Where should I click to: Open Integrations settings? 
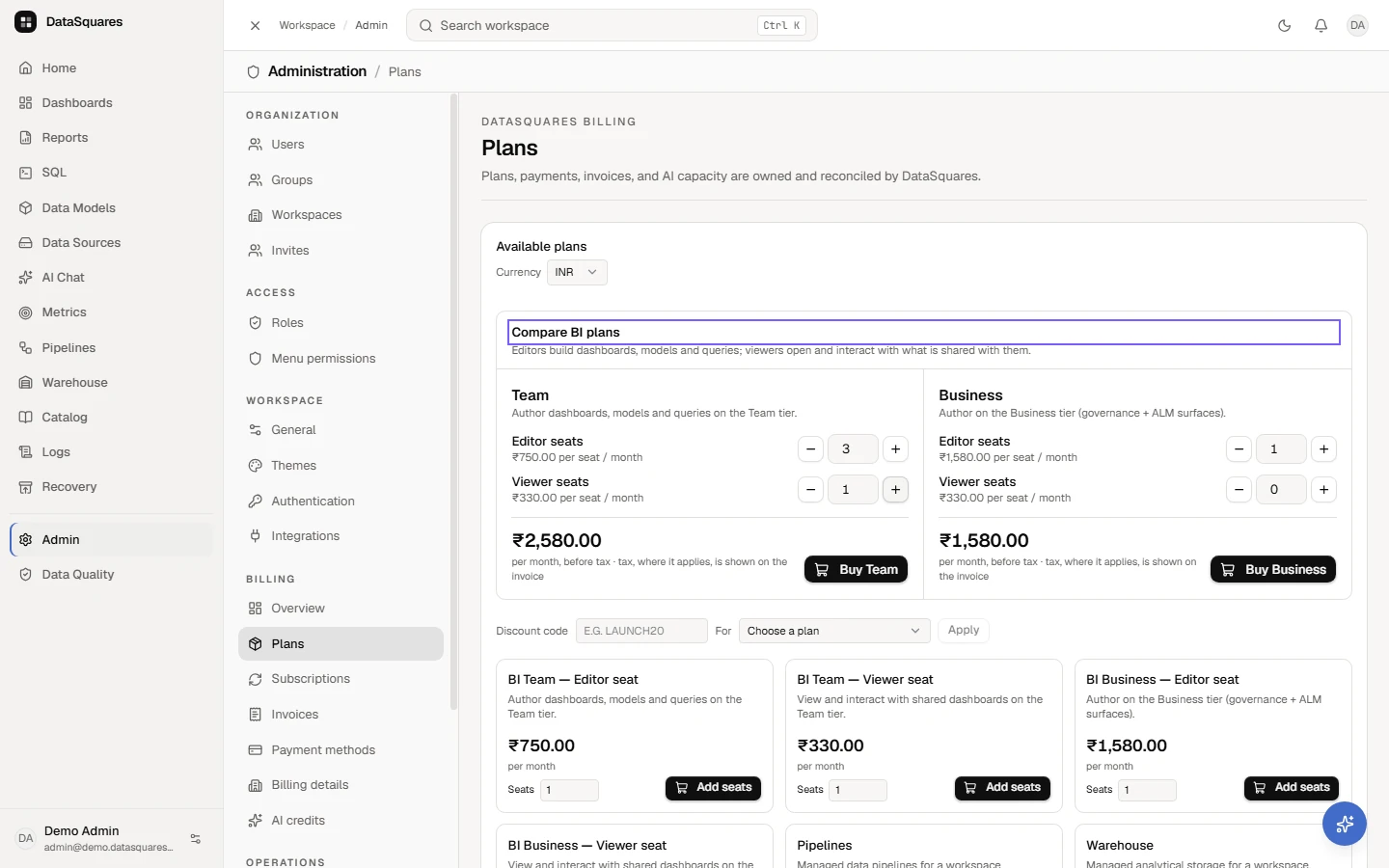coord(340,536)
